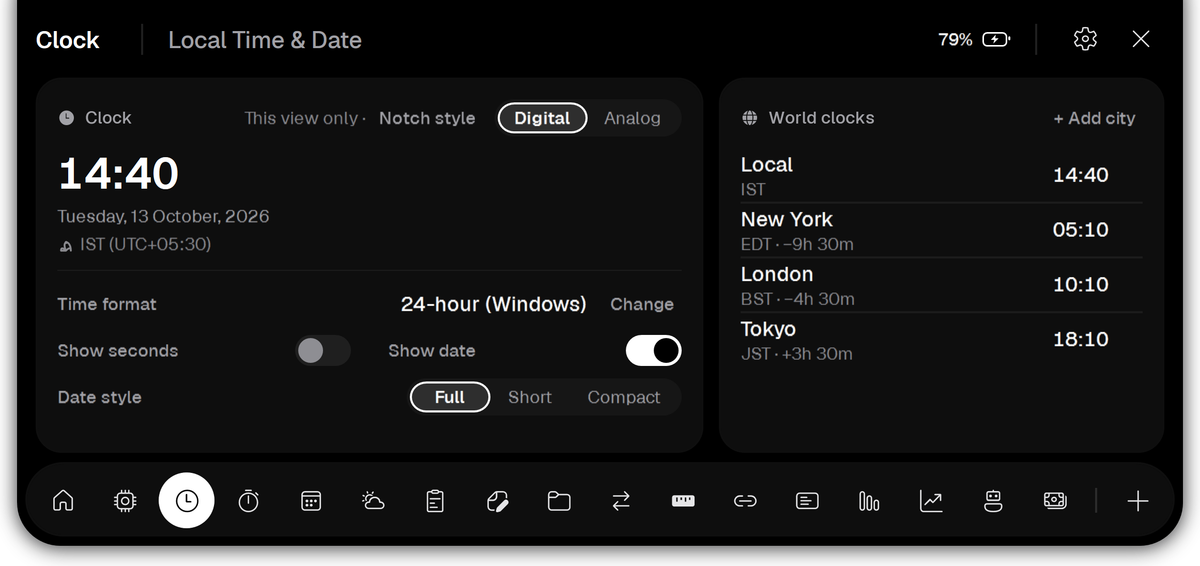Screen dimensions: 1200x566
Task: Click + Add city in World clocks
Action: [x=1094, y=118]
